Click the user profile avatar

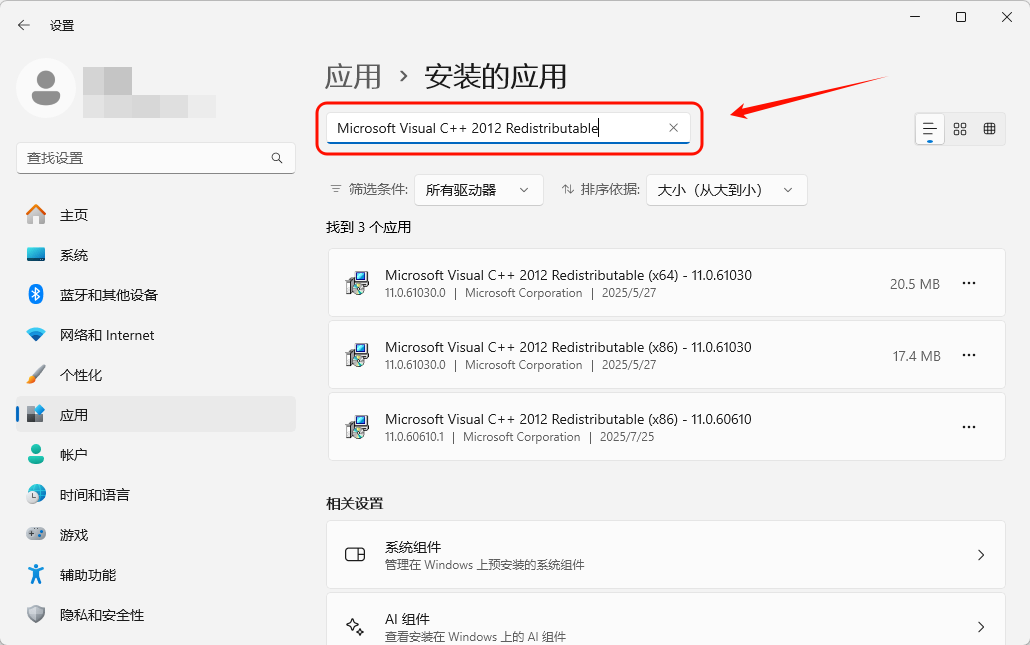pyautogui.click(x=46, y=88)
